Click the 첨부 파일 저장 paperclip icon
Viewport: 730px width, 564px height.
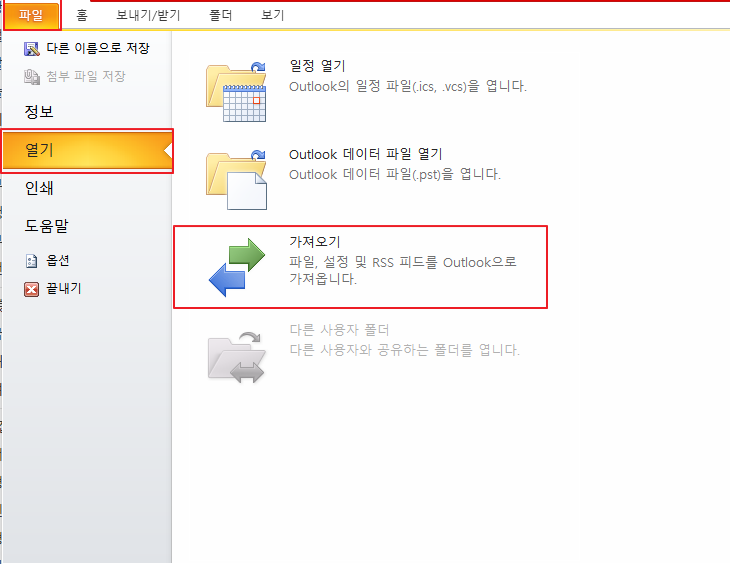(x=32, y=76)
